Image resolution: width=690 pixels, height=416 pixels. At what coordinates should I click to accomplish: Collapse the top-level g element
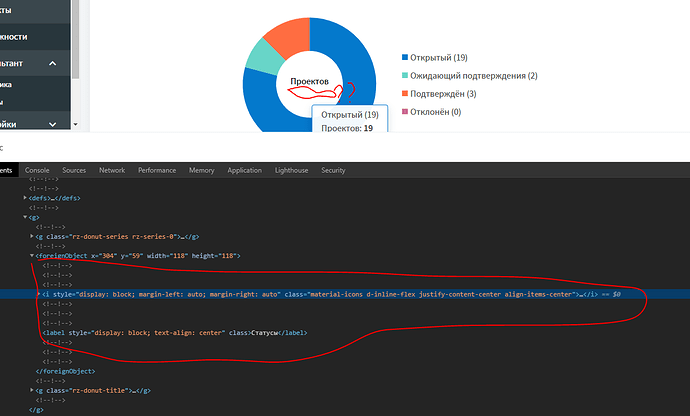click(25, 217)
